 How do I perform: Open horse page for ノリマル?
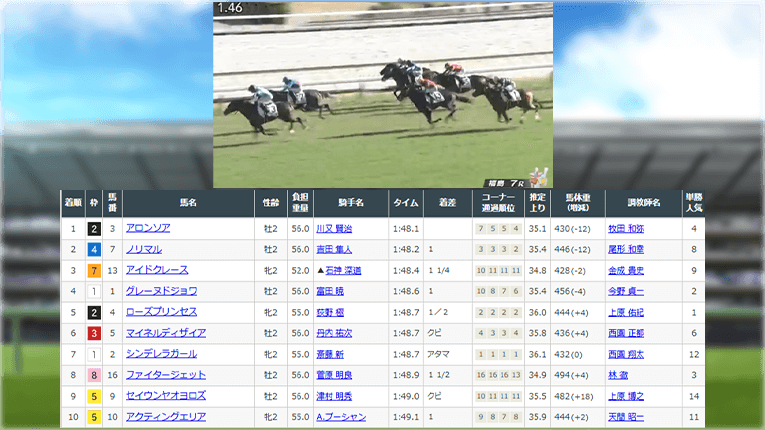click(x=143, y=249)
